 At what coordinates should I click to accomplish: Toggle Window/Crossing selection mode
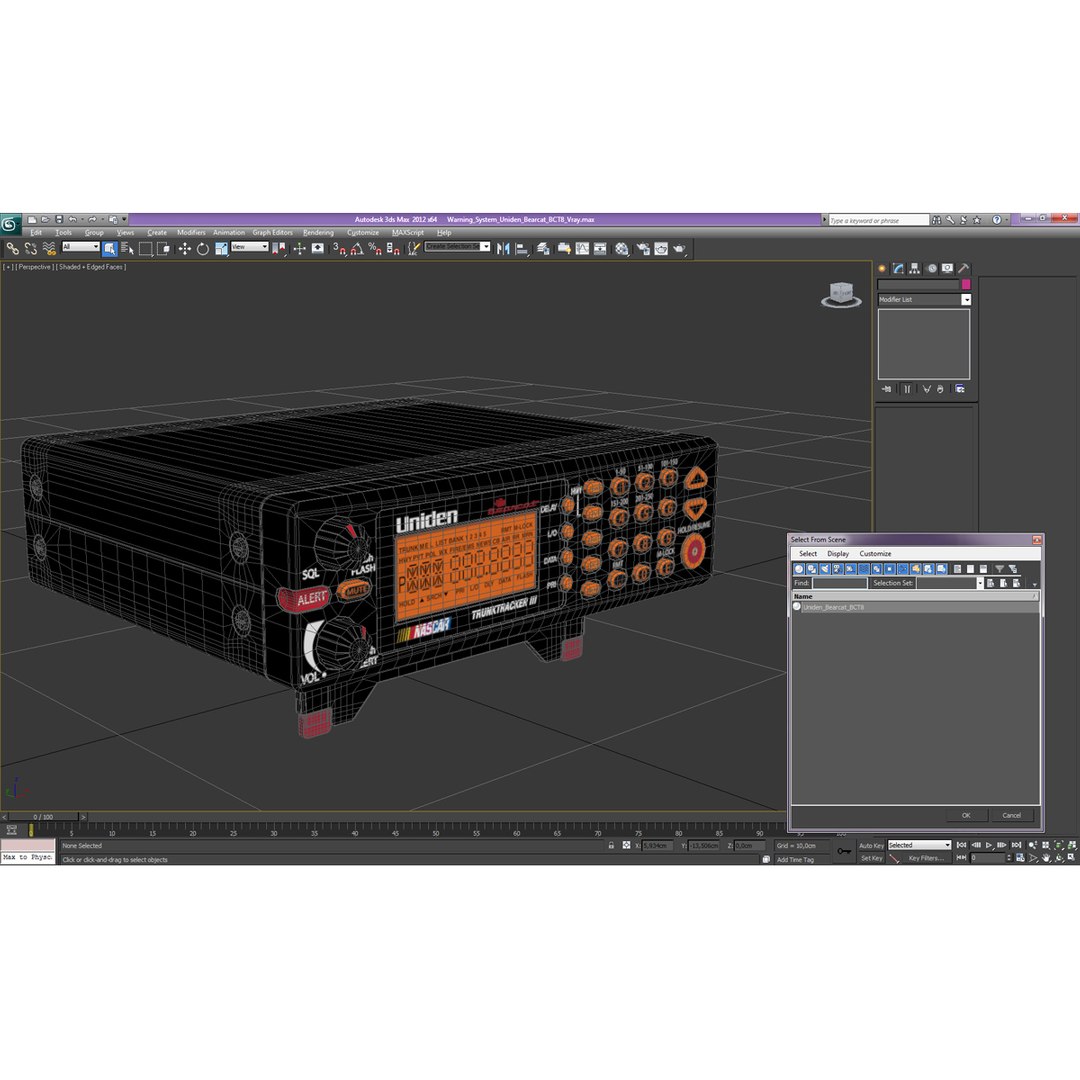163,249
